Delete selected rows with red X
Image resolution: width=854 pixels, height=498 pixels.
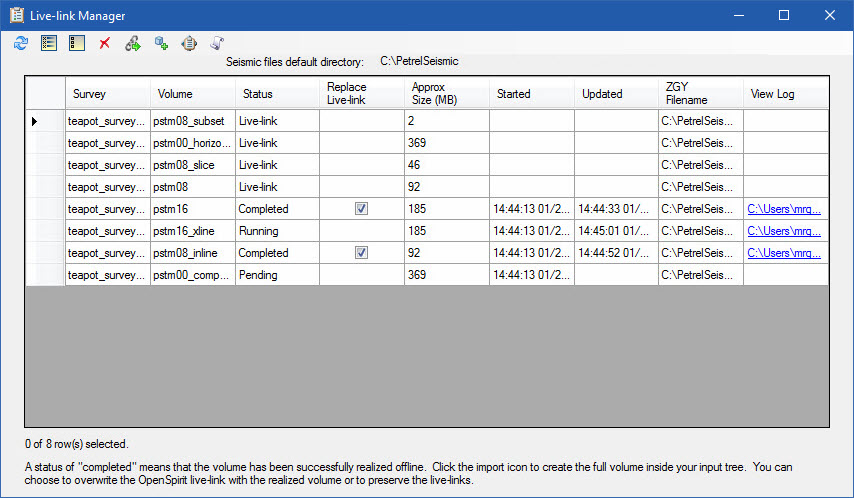tap(105, 43)
